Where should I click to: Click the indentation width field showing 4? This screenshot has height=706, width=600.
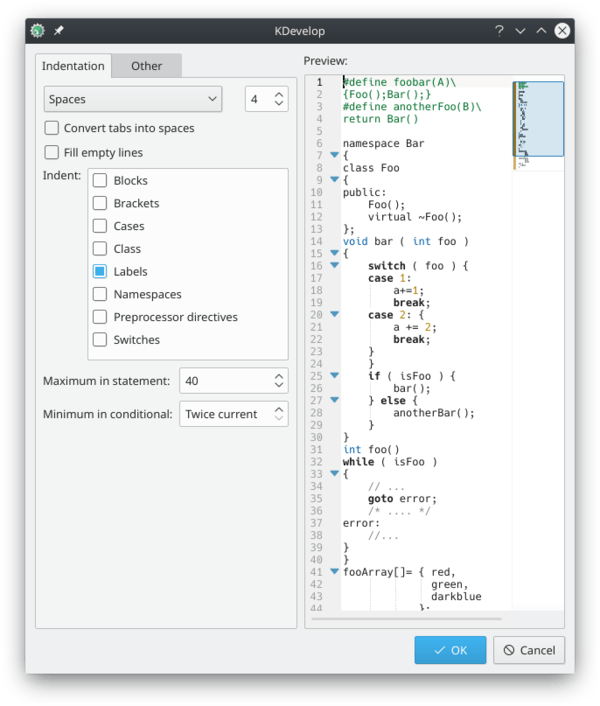(x=259, y=99)
